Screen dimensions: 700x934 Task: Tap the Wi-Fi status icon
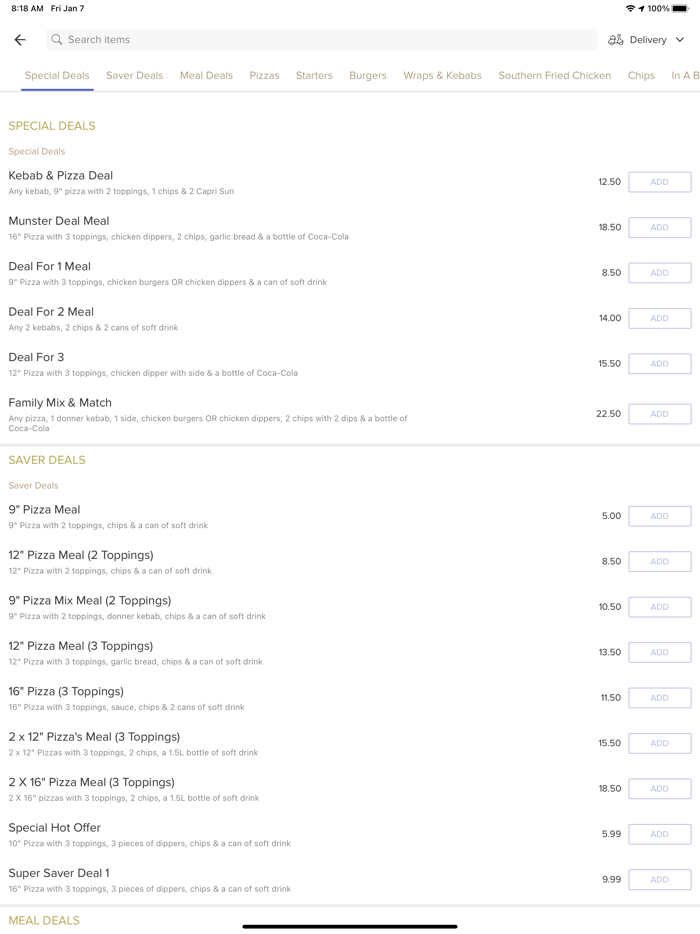click(630, 8)
